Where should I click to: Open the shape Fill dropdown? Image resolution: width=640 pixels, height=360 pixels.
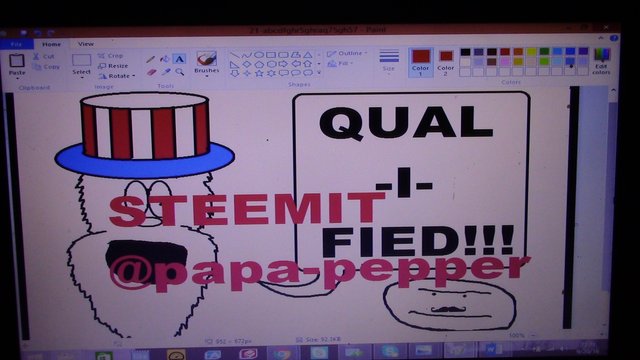pyautogui.click(x=341, y=64)
